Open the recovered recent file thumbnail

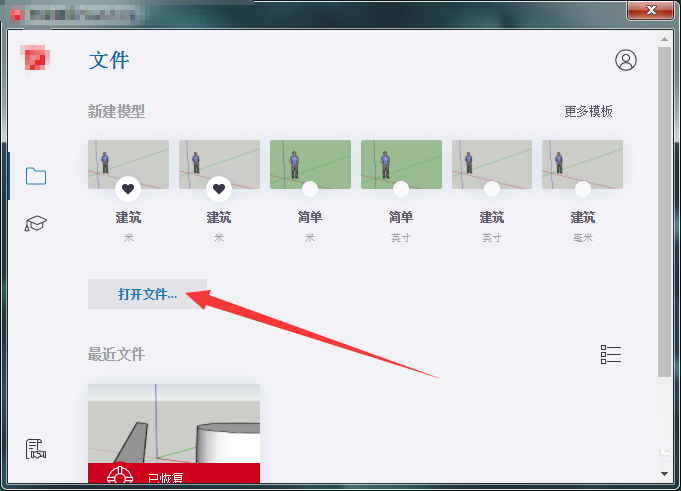coord(174,433)
